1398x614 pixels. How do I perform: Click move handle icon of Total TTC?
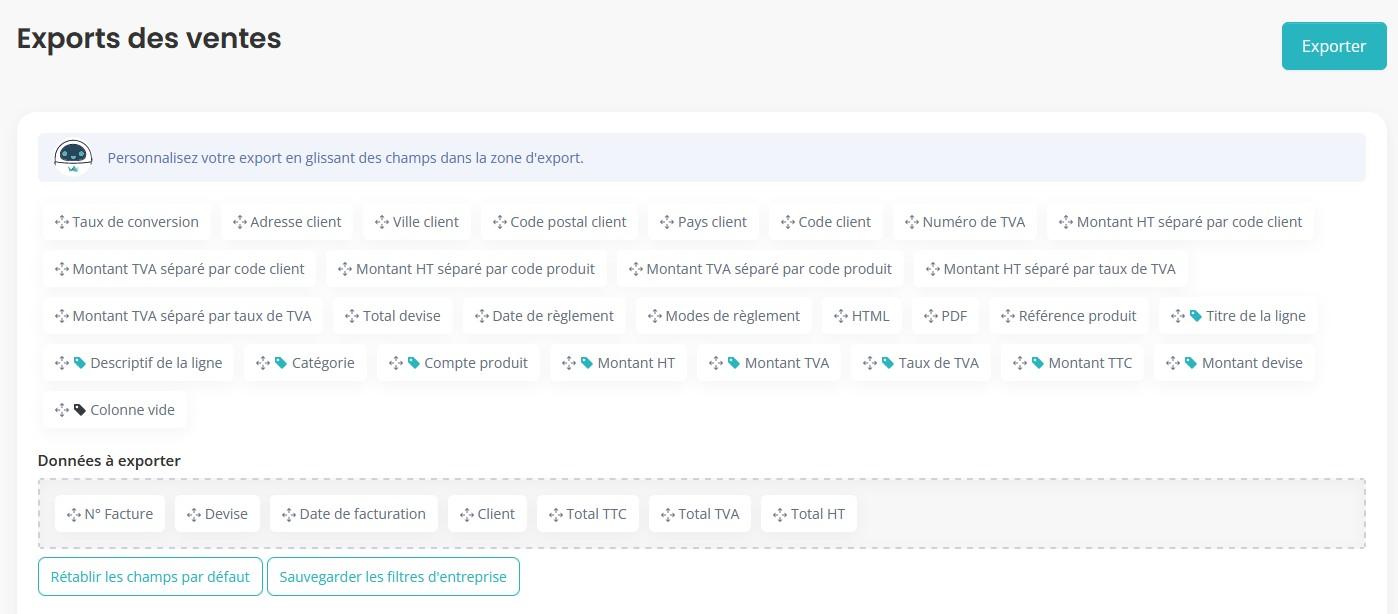coord(555,514)
